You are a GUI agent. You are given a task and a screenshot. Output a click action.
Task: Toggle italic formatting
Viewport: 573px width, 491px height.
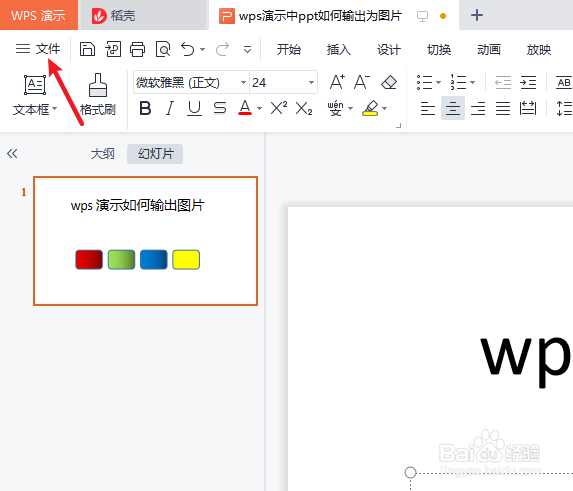pyautogui.click(x=170, y=108)
